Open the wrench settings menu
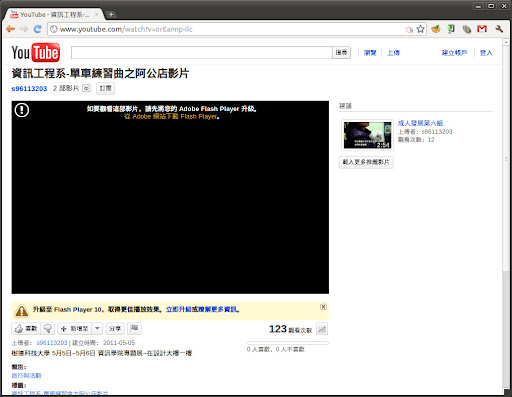 pos(499,29)
